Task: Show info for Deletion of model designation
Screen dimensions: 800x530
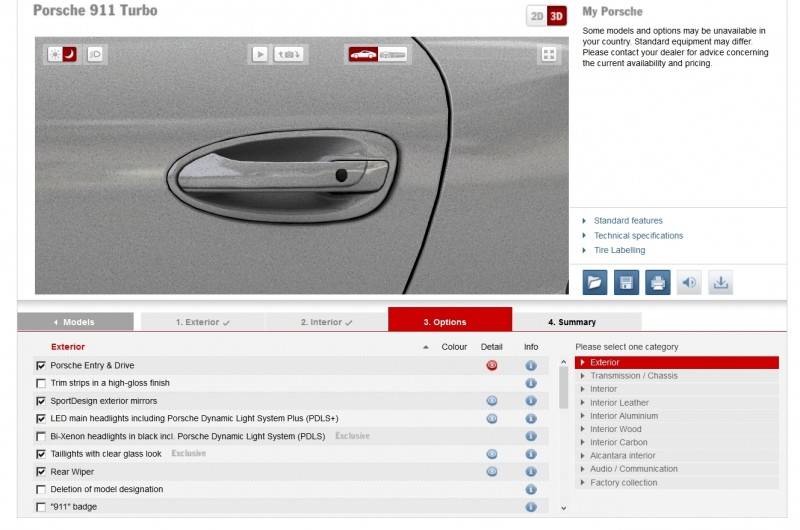Action: pyautogui.click(x=531, y=490)
